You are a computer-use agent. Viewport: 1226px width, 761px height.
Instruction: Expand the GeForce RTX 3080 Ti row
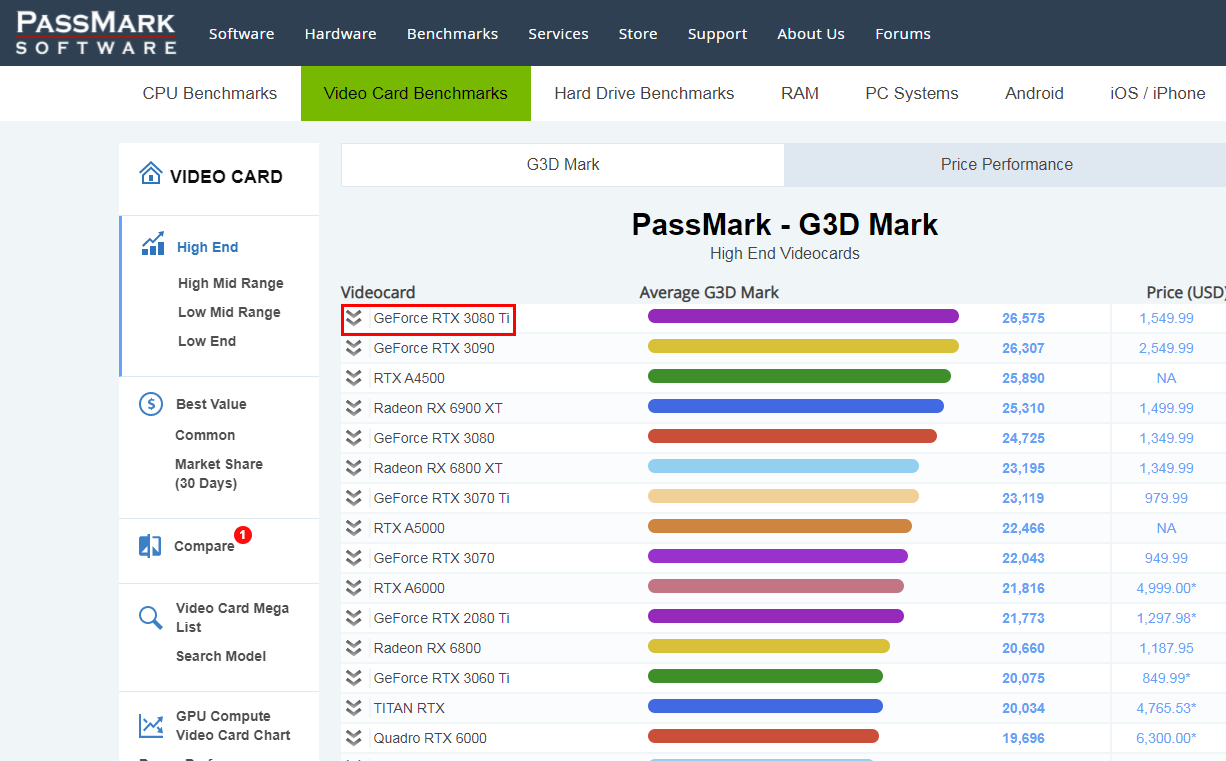pos(353,318)
